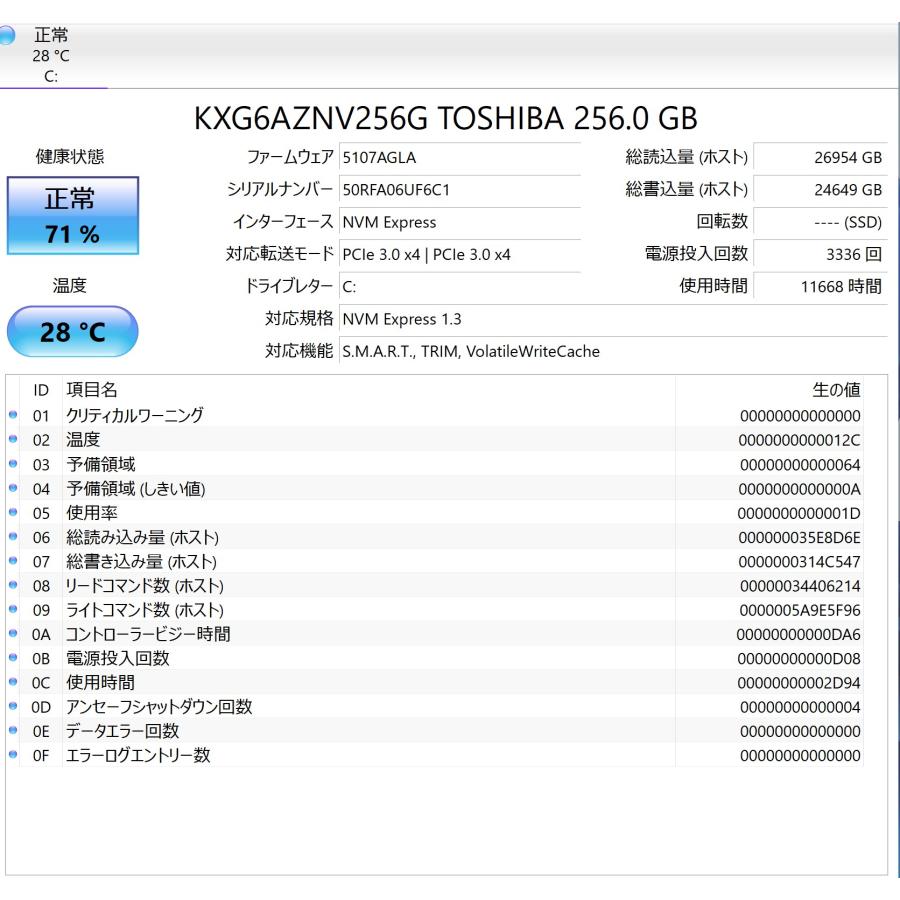Click raw value 00000000000DA6

[x=798, y=634]
